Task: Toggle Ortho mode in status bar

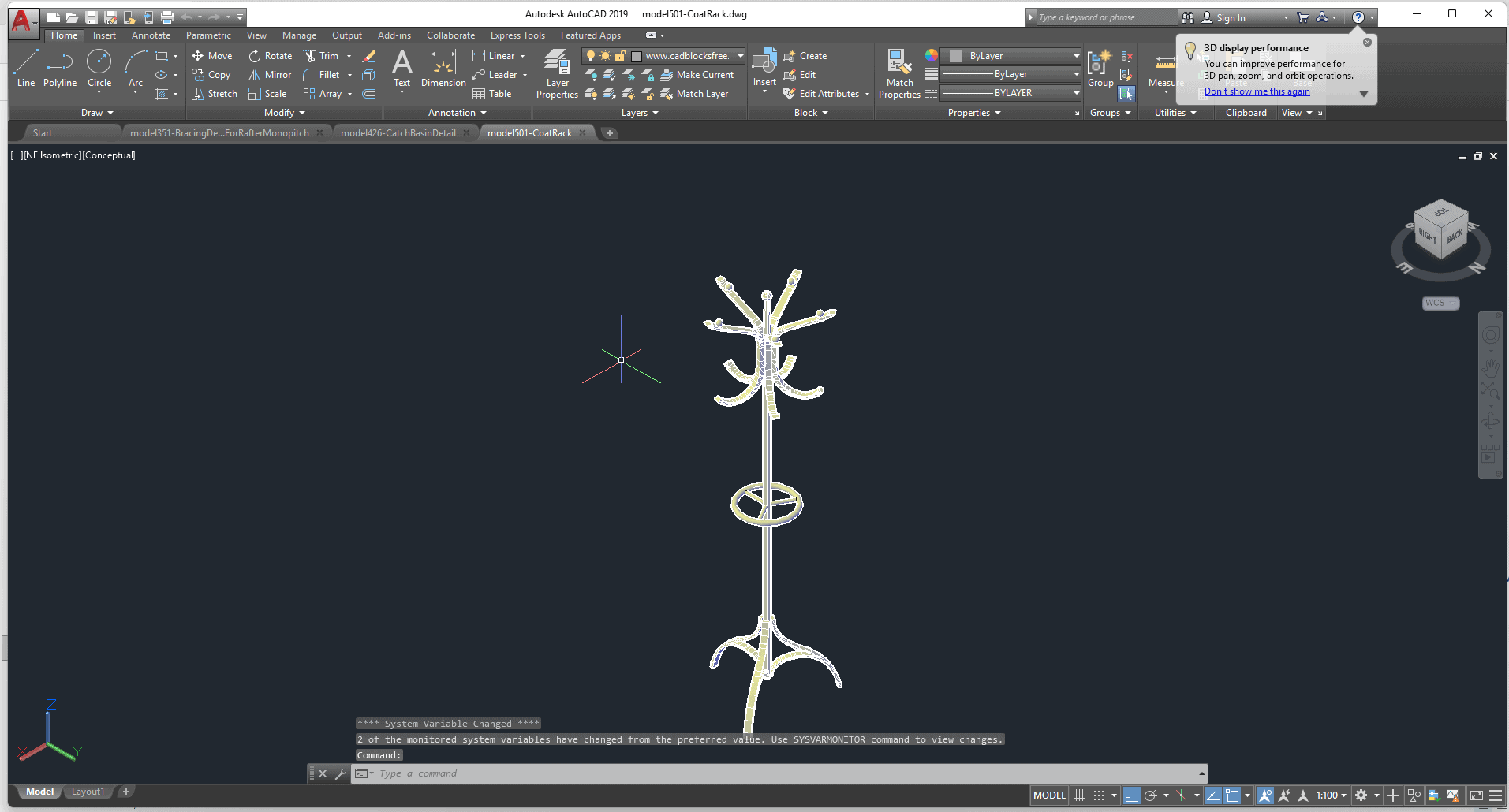Action: pyautogui.click(x=1131, y=795)
